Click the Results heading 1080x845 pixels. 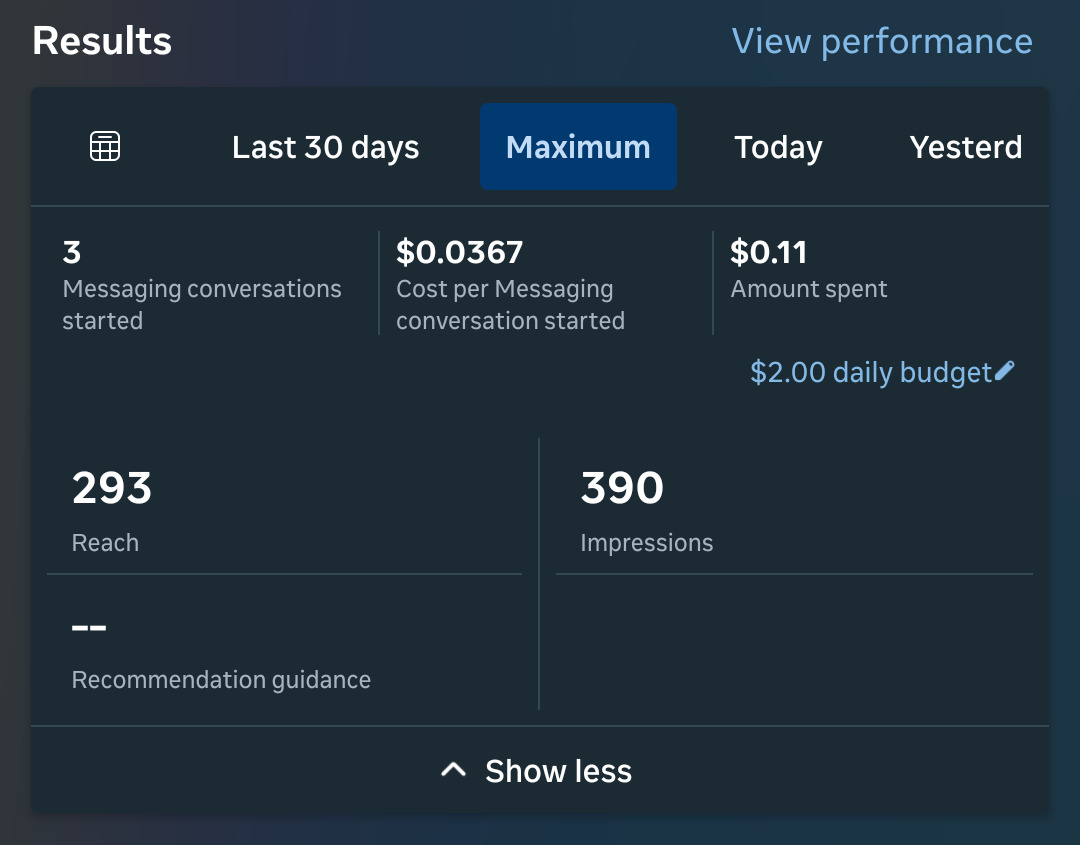point(101,40)
